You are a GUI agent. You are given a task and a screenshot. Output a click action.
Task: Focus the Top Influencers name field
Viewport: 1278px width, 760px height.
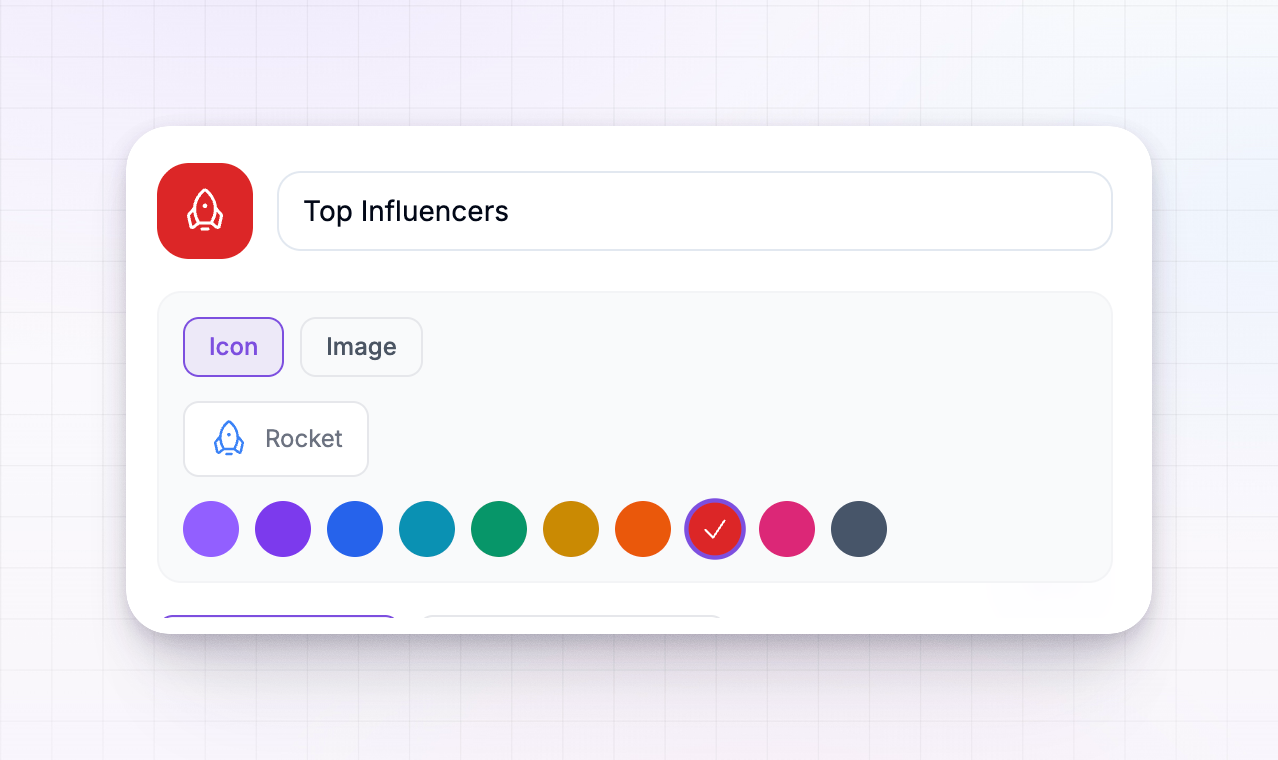695,211
